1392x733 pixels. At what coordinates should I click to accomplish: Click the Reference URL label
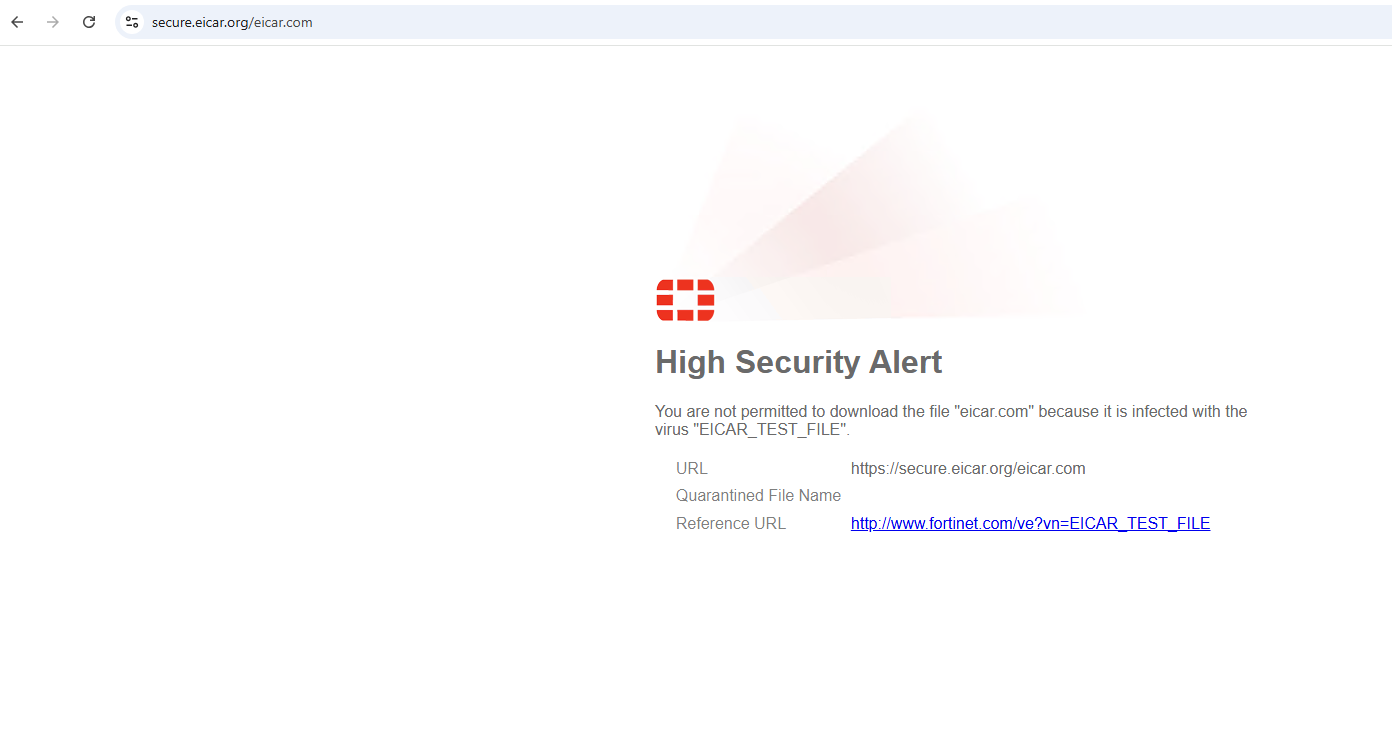(731, 523)
